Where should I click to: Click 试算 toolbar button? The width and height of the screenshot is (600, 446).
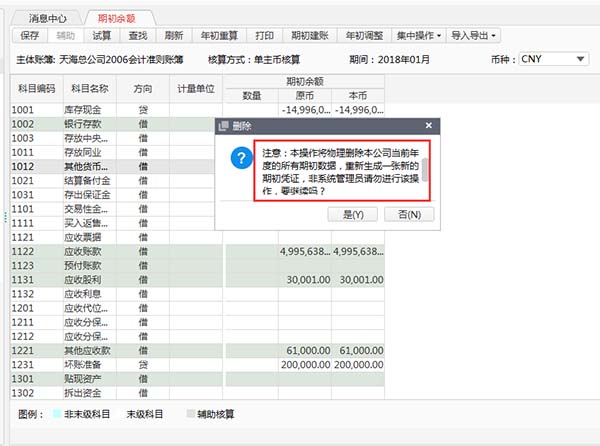point(101,36)
